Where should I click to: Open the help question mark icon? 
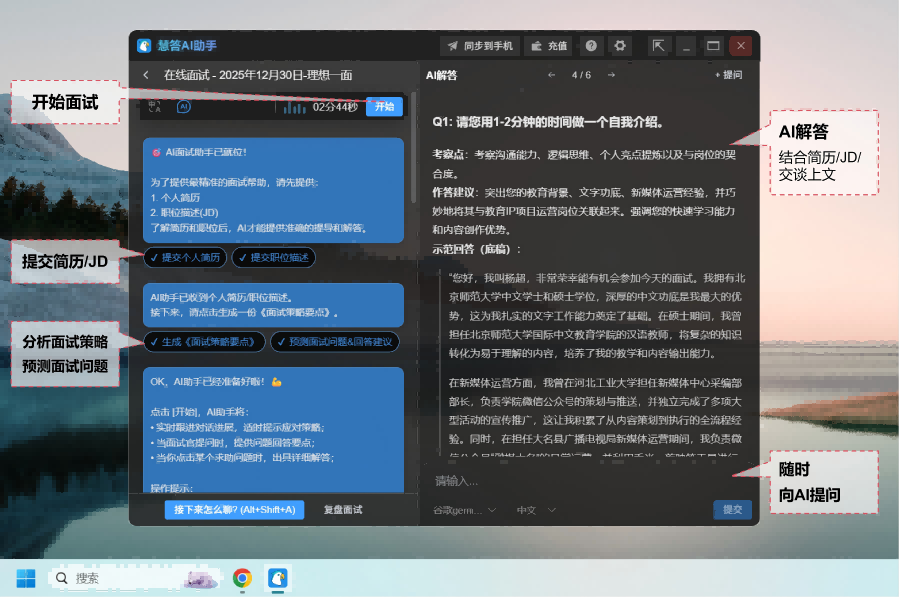(x=591, y=46)
